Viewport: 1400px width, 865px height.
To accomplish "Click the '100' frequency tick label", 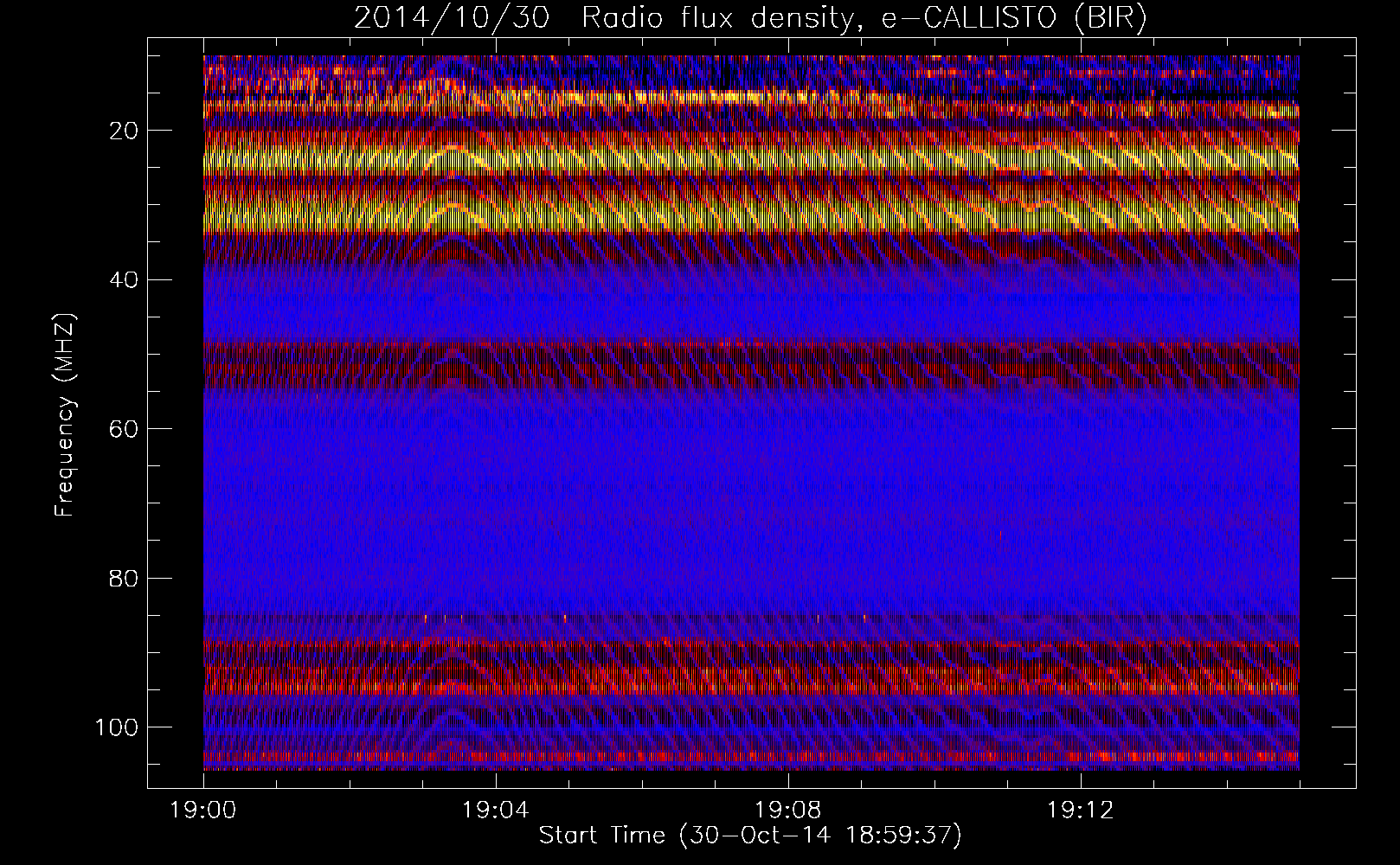I will point(117,727).
